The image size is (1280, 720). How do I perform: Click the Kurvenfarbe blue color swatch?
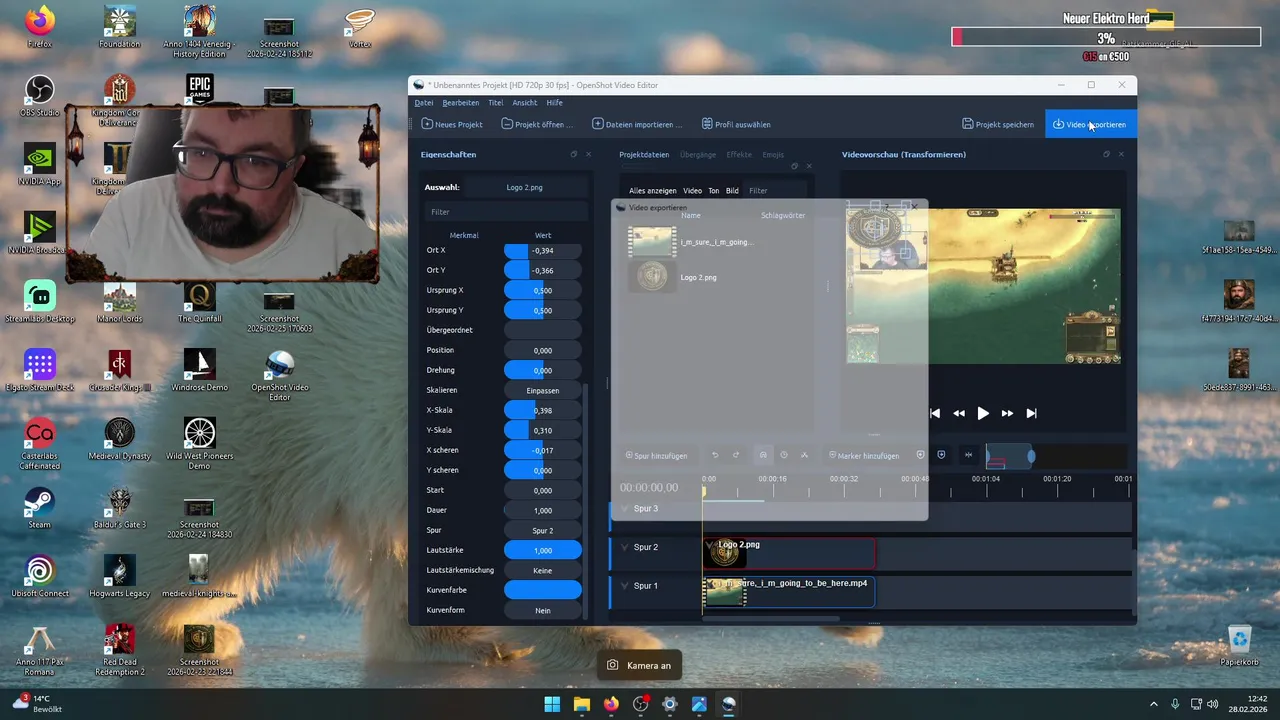click(x=543, y=590)
